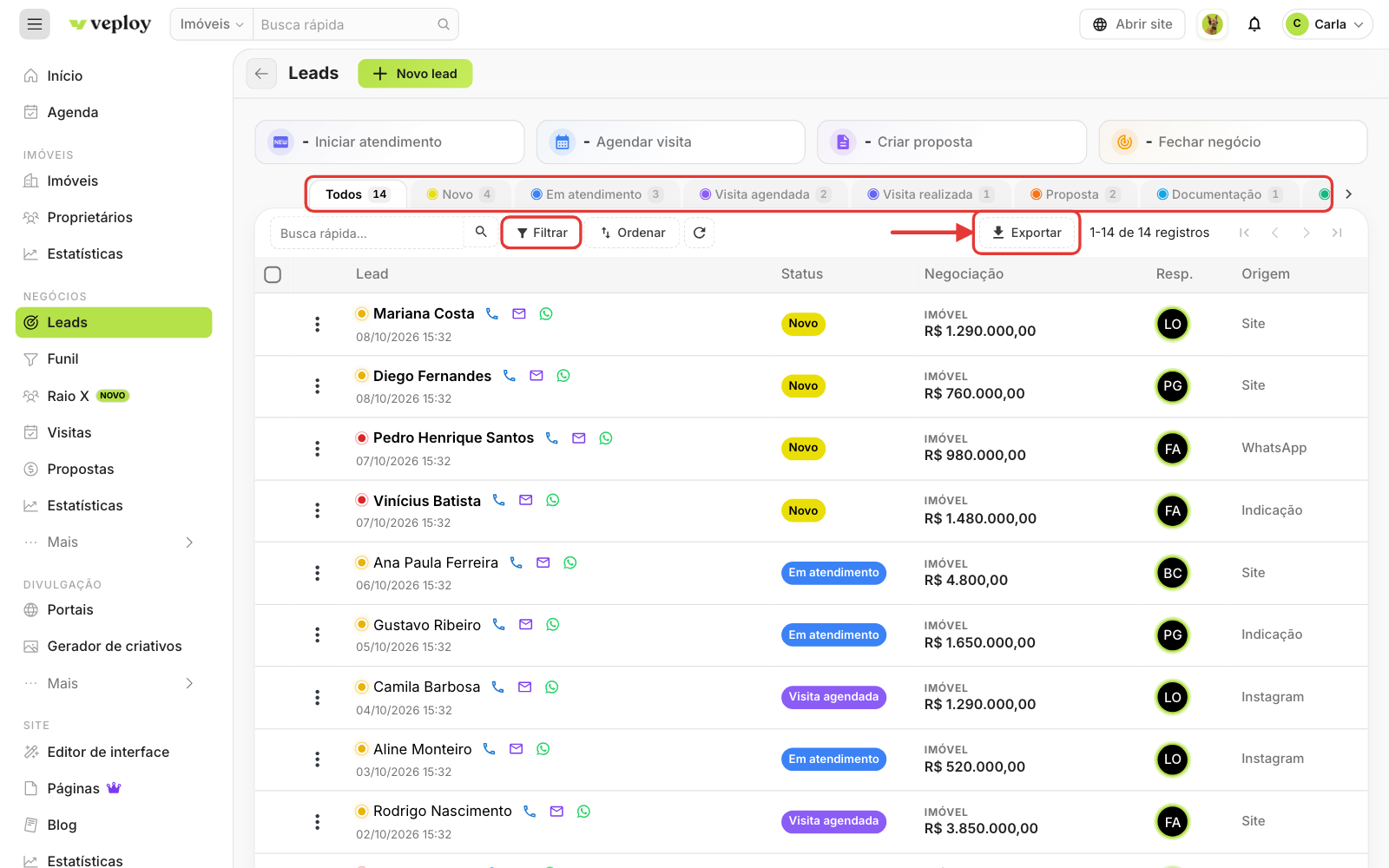Viewport: 1389px width, 868px height.
Task: Click the search magnifier in table toolbar
Action: tap(481, 232)
